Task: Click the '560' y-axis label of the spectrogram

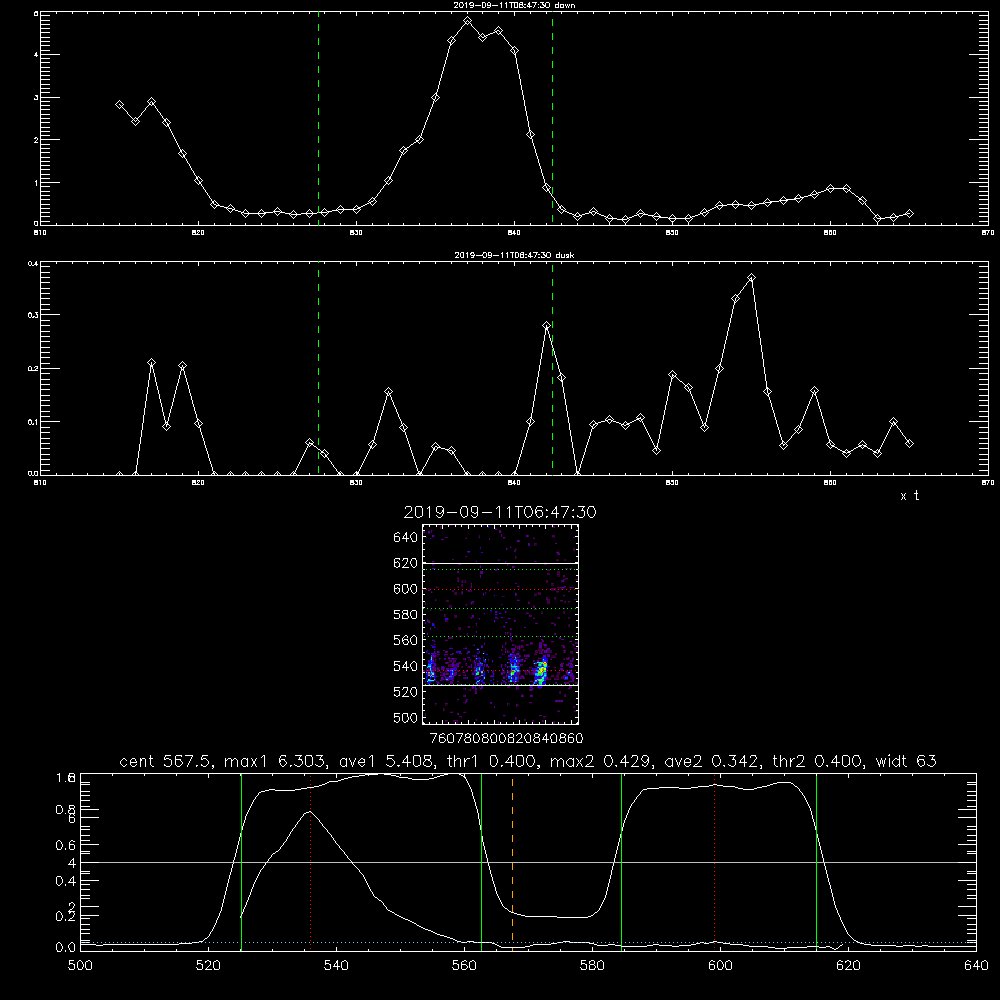Action: (x=406, y=640)
